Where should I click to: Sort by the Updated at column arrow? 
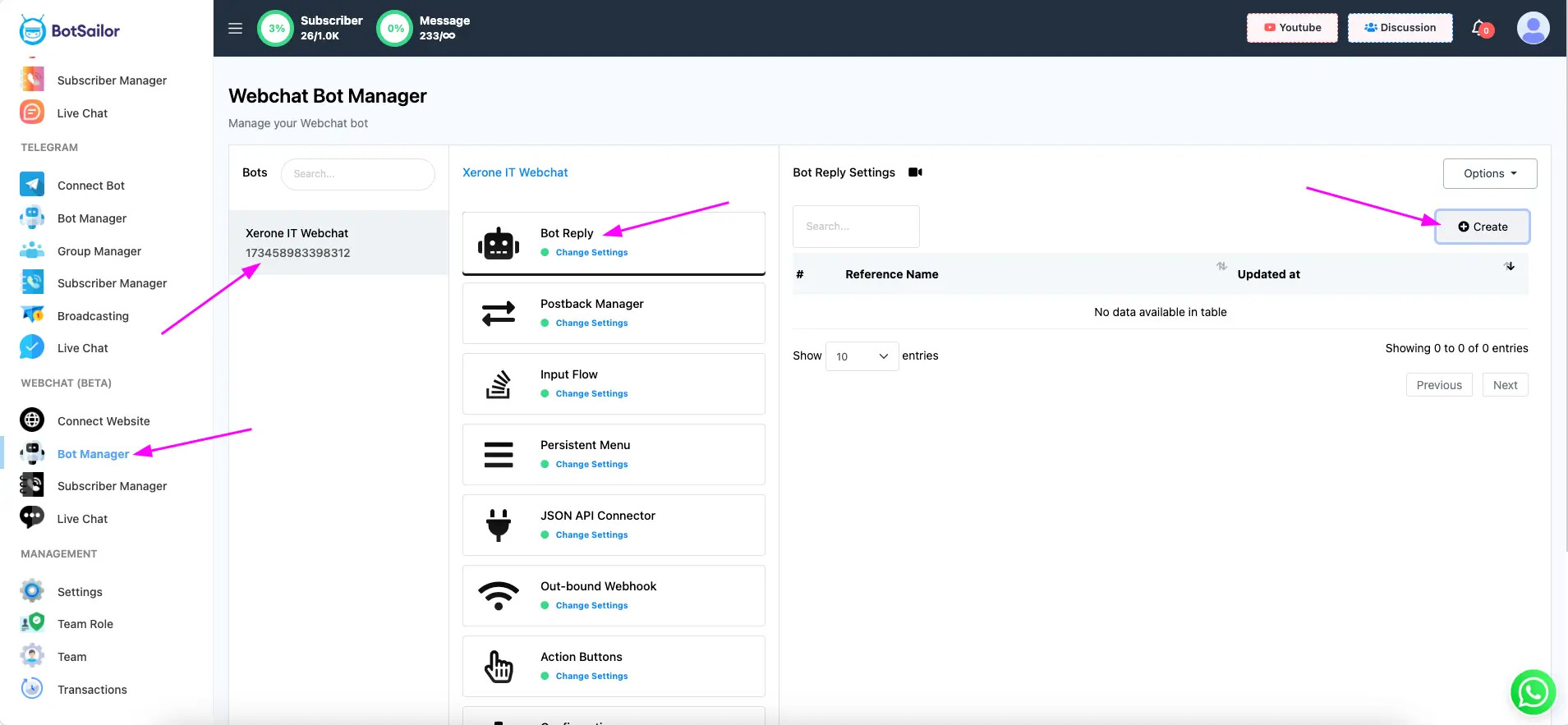click(1510, 266)
